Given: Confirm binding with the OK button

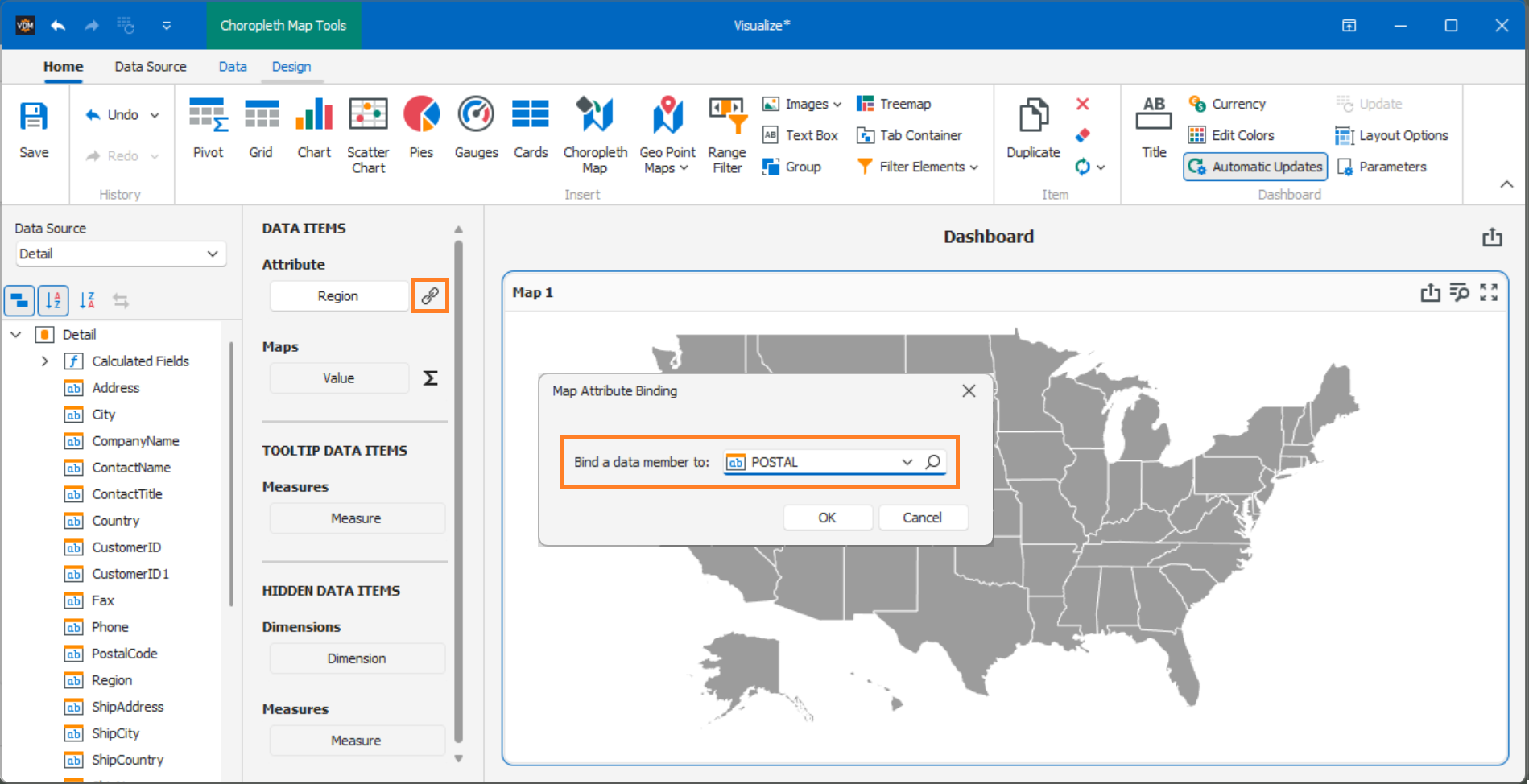Looking at the screenshot, I should (827, 518).
